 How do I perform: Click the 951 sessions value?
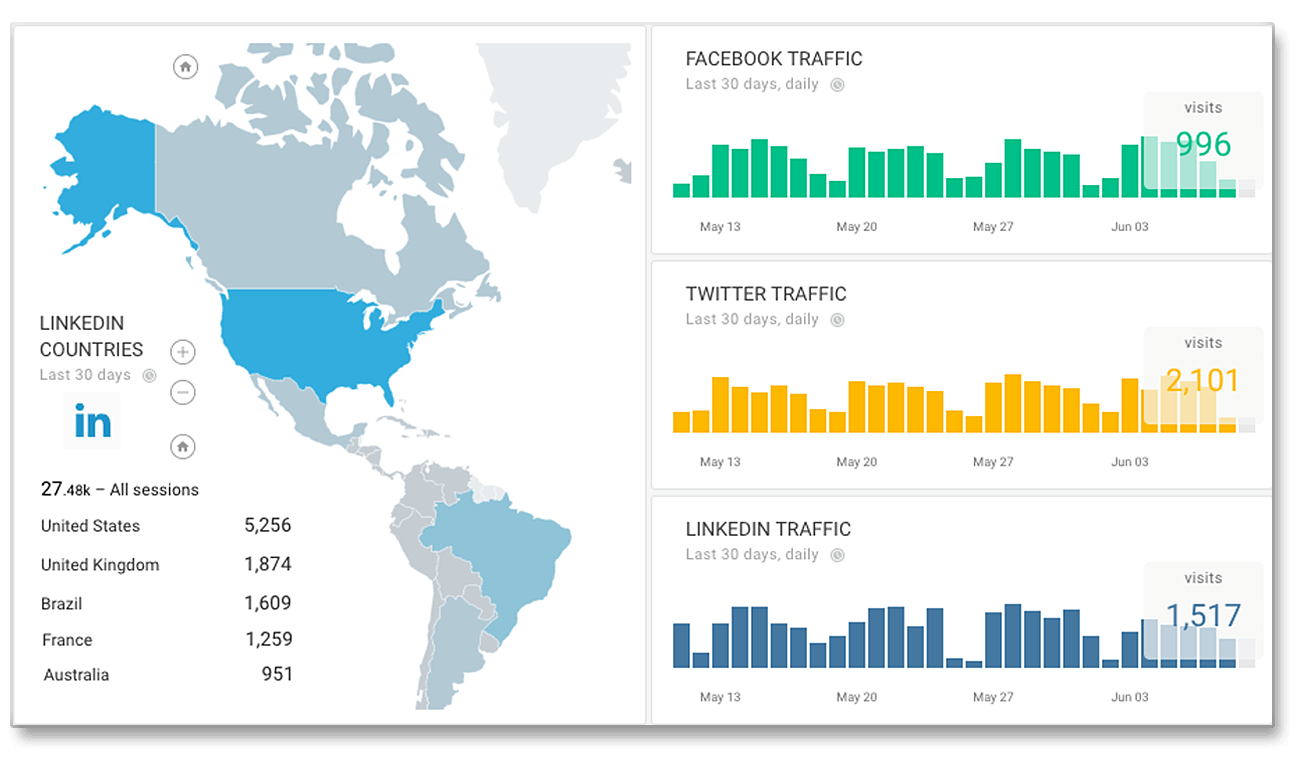click(x=277, y=674)
